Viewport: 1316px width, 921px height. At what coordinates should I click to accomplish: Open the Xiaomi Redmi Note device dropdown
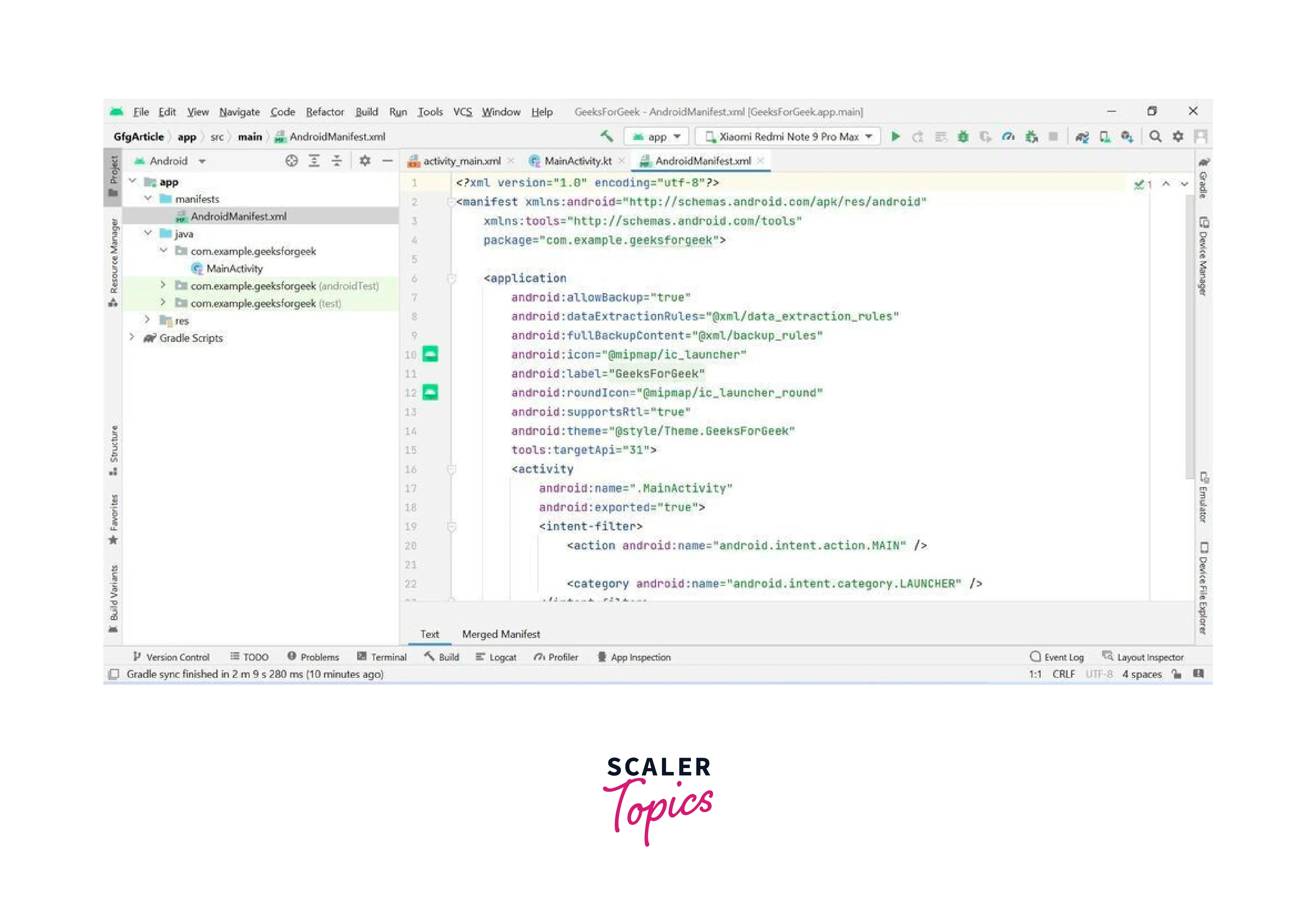(x=788, y=136)
